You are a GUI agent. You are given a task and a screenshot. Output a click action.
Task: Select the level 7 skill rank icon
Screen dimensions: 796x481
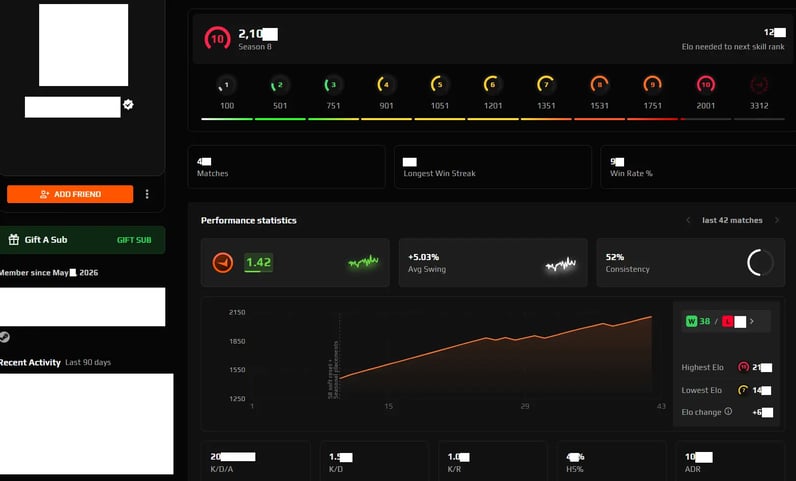545,84
